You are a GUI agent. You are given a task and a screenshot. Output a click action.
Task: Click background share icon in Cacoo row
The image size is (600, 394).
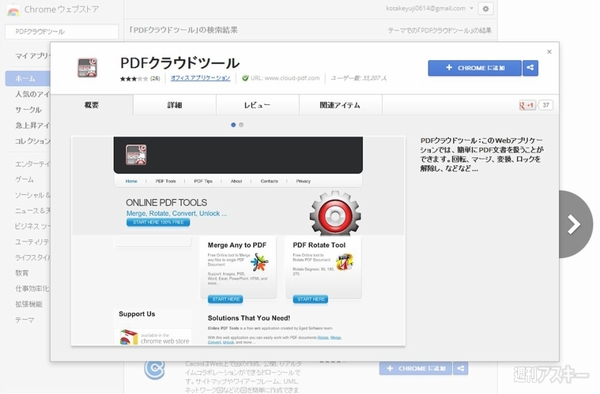pos(461,368)
